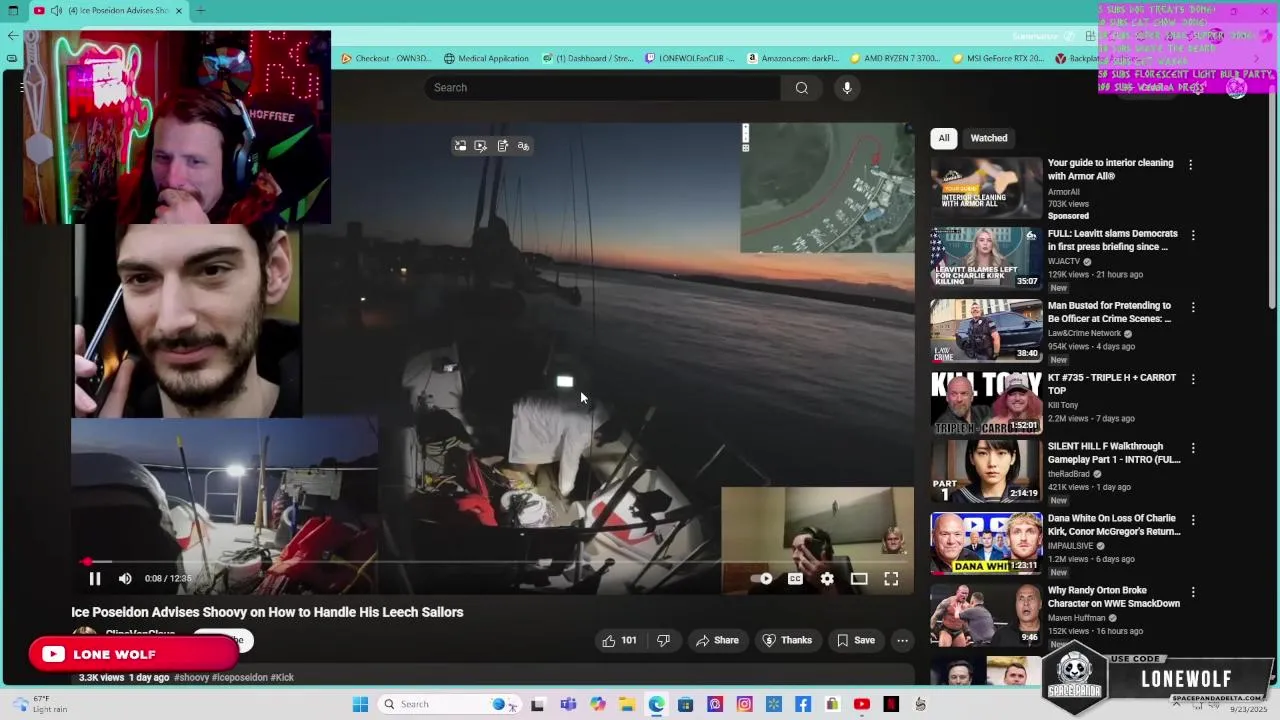Screen dimensions: 1280x720
Task: Like the video with 101 likes
Action: point(619,640)
